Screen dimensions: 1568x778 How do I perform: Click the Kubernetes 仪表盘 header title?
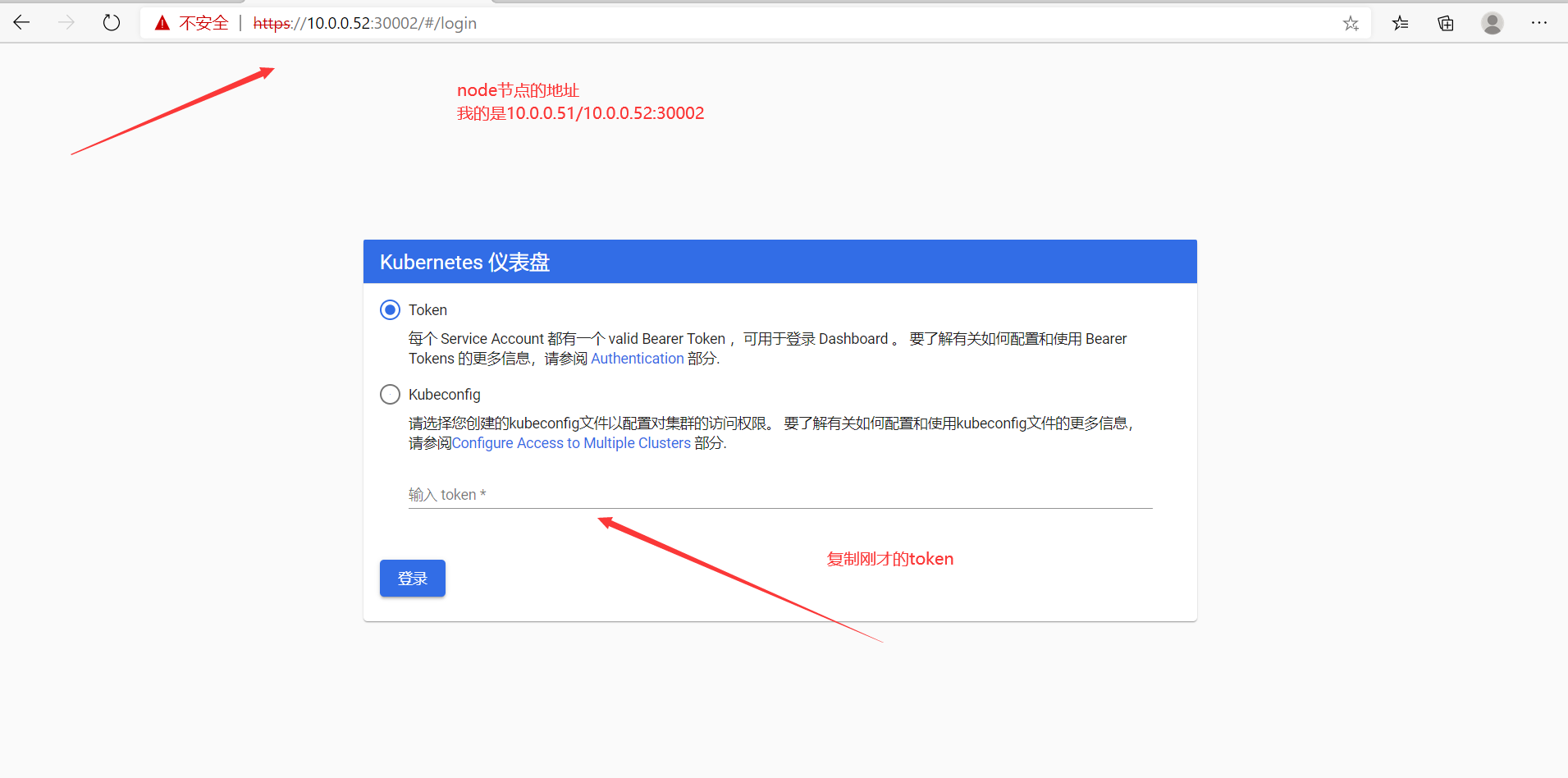coord(464,262)
